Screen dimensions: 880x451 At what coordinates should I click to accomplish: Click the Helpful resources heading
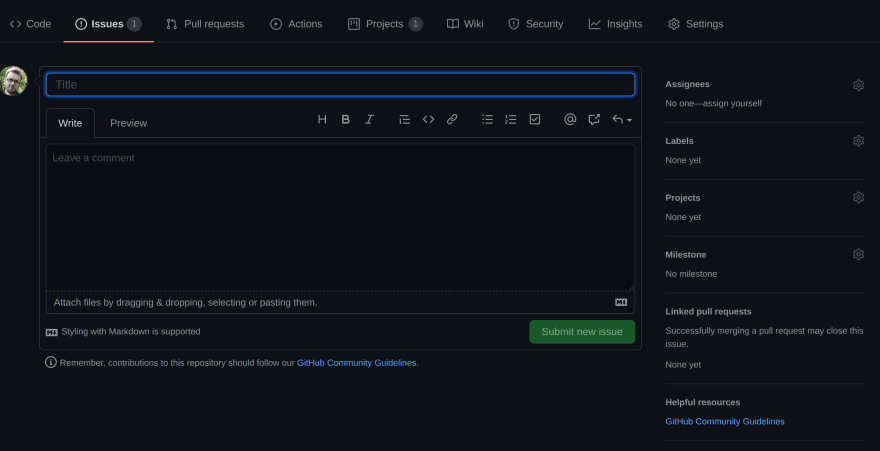[x=703, y=402]
